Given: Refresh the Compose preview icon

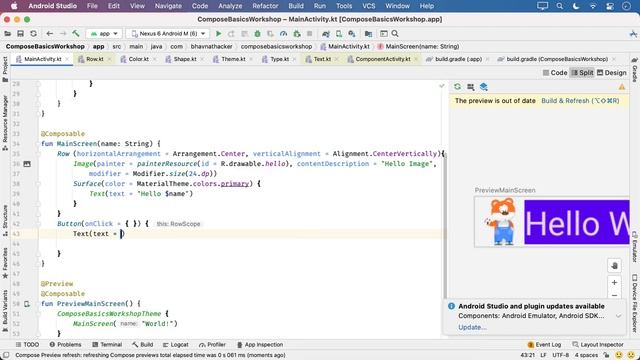Looking at the screenshot, I should pos(457,87).
